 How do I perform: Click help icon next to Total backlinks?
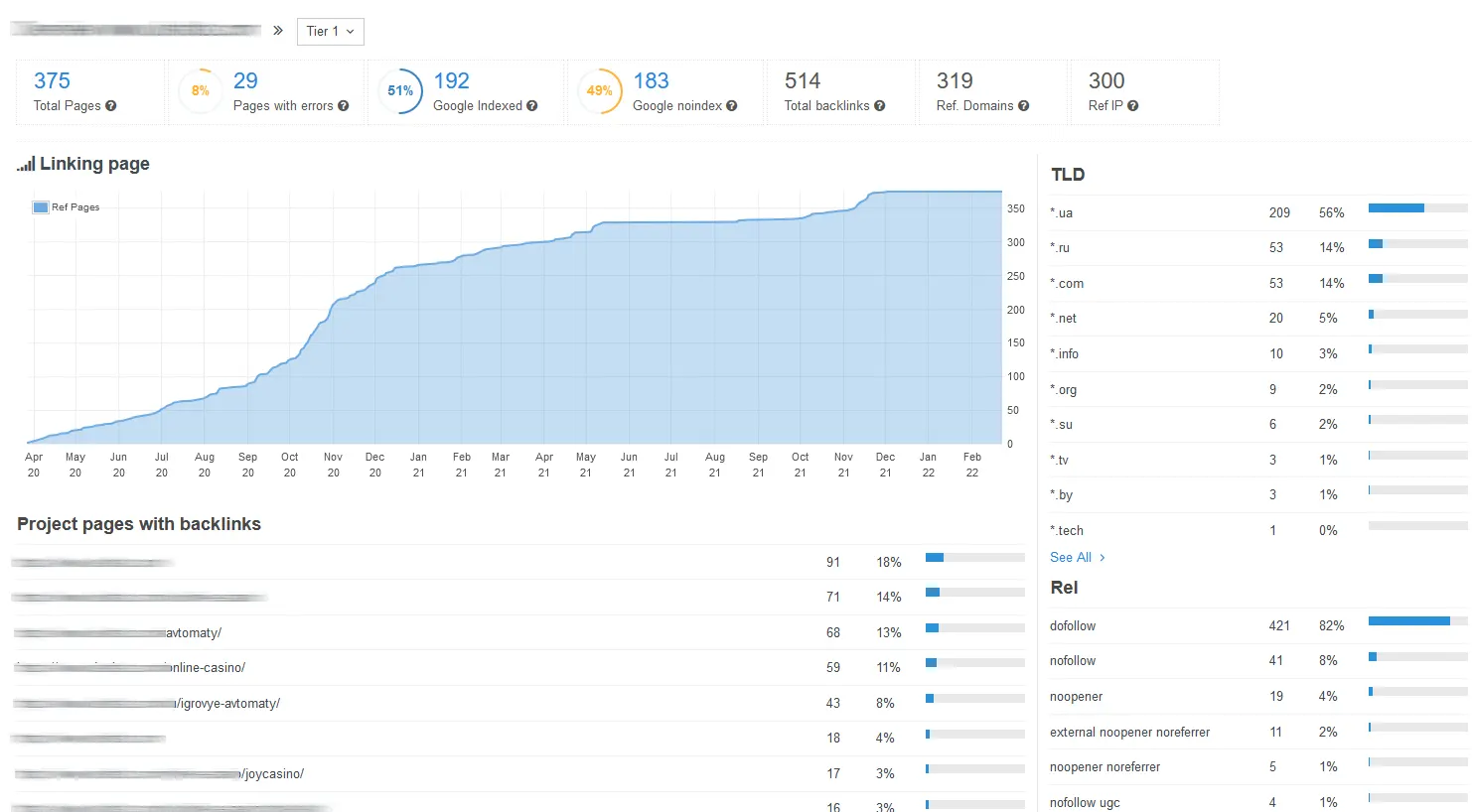click(880, 106)
